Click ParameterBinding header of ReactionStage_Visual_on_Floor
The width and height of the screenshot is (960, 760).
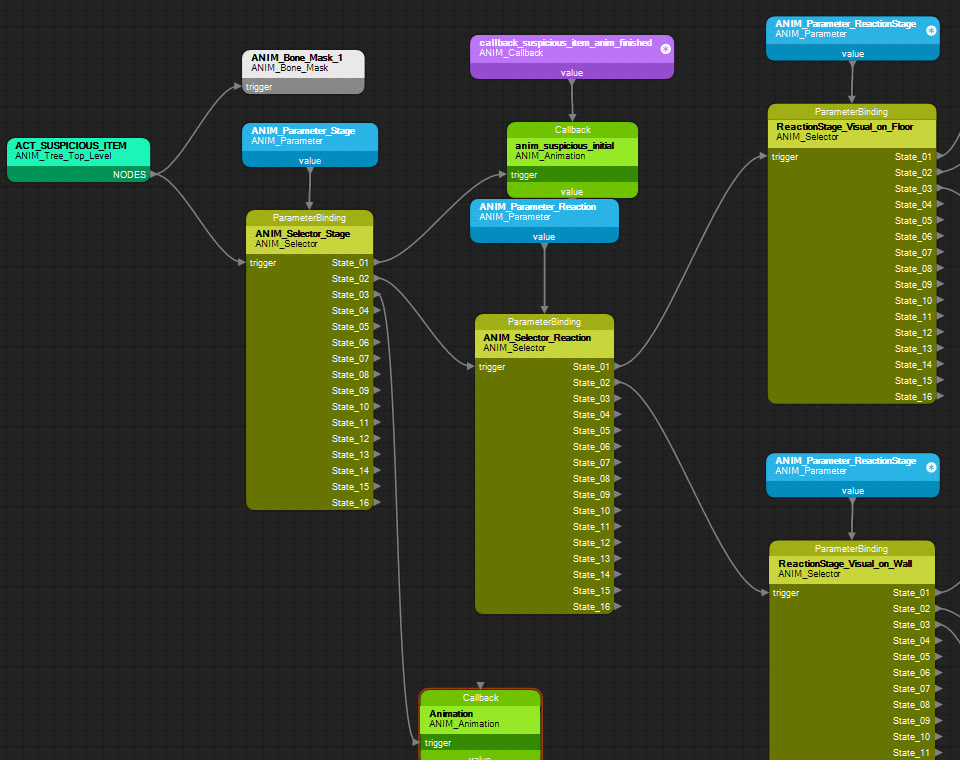coord(852,112)
